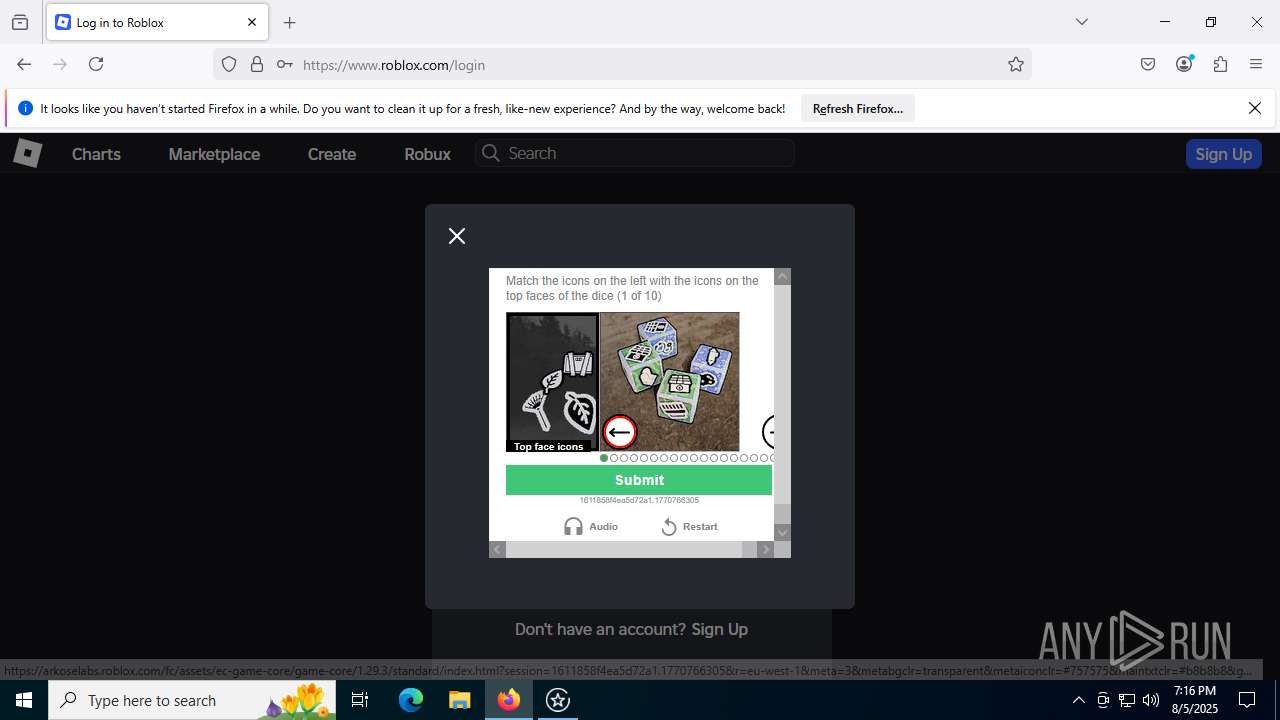1280x720 pixels.
Task: Open the Charts page
Action: click(x=96, y=154)
